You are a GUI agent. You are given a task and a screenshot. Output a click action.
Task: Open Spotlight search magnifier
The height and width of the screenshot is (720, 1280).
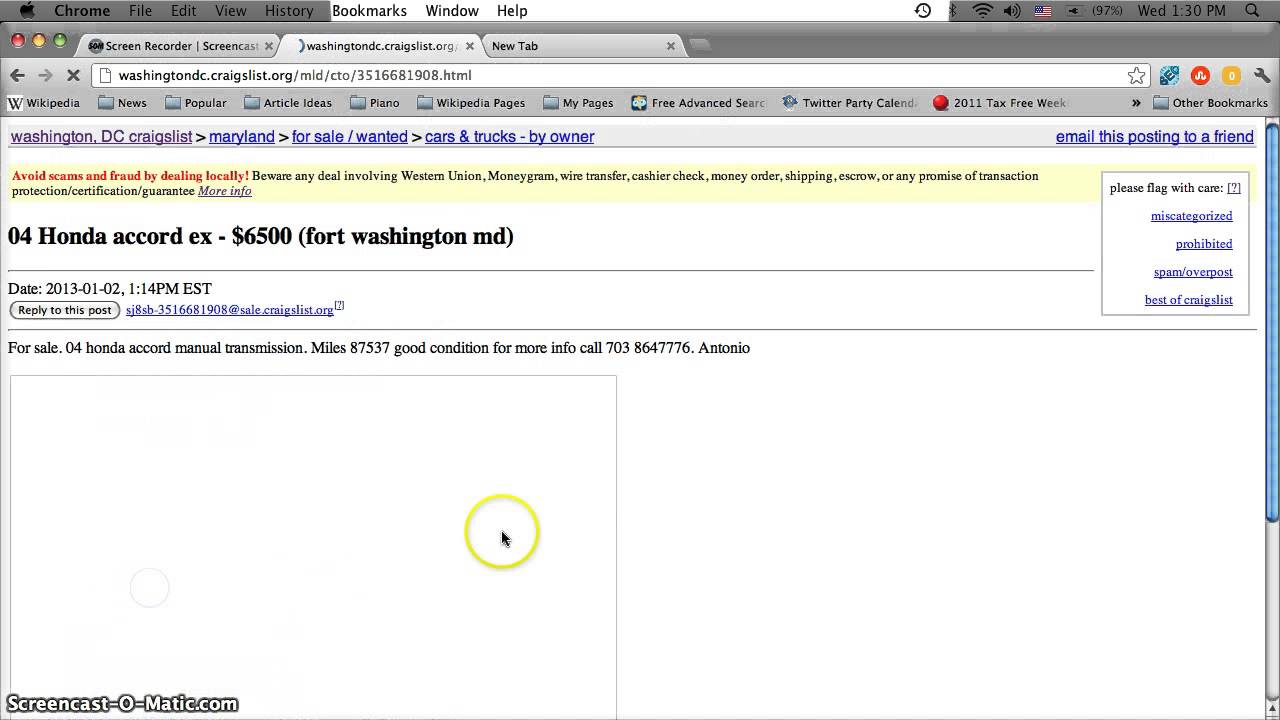point(1251,11)
